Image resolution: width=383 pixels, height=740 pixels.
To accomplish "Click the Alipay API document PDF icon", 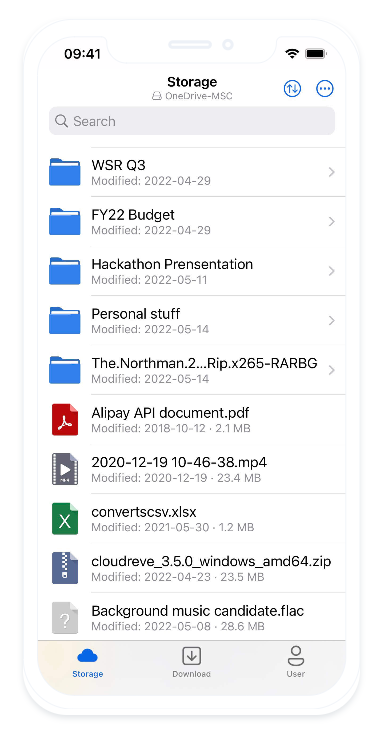I will click(65, 420).
